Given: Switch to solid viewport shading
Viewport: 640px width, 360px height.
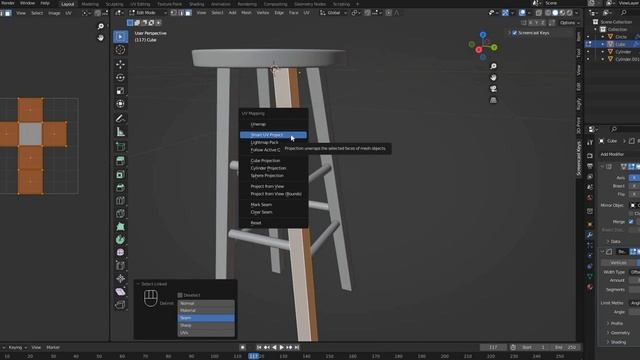Looking at the screenshot, I should (555, 13).
